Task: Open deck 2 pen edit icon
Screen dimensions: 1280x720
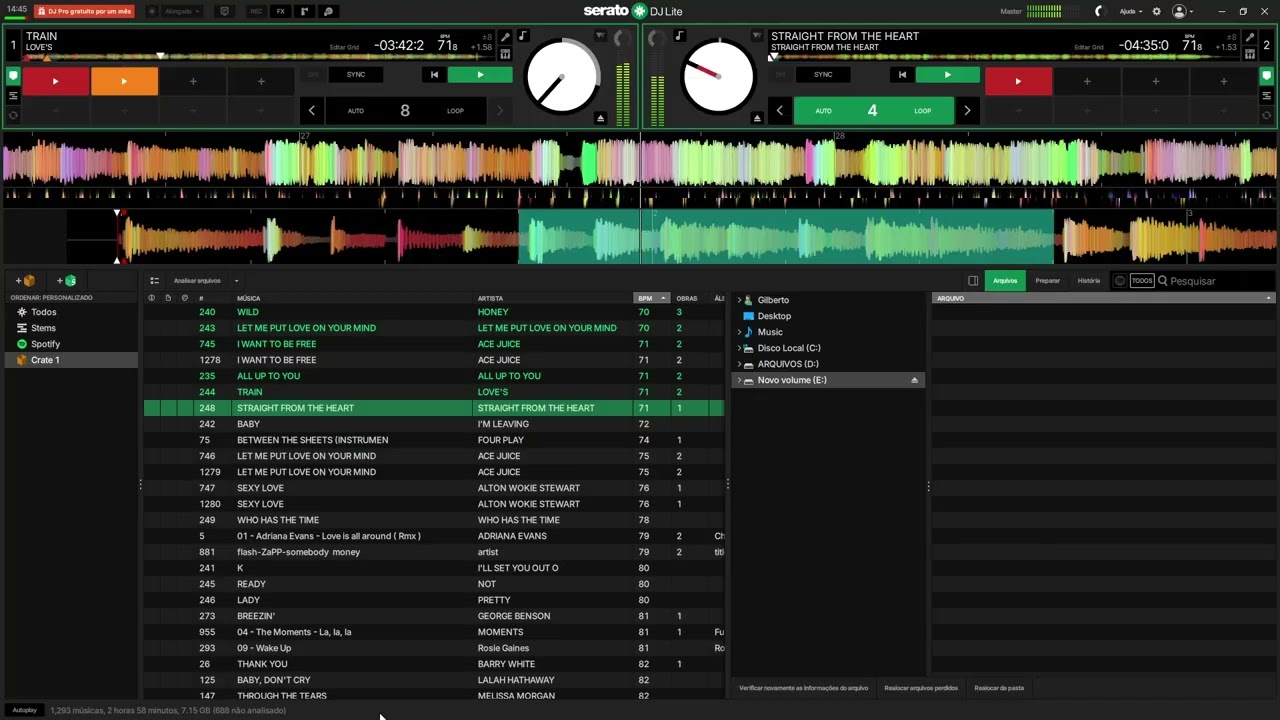Action: coord(1249,38)
